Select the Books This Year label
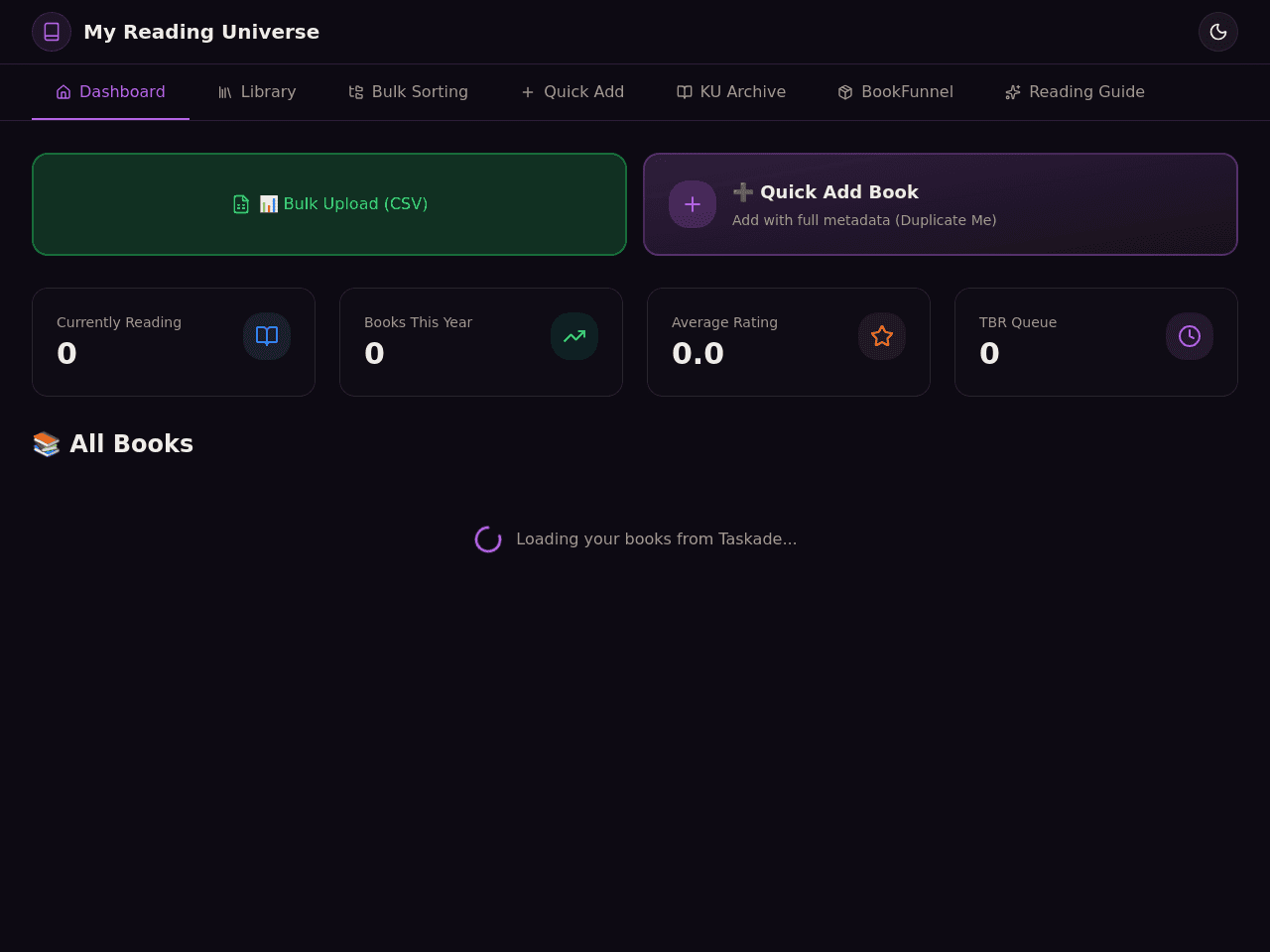 pyautogui.click(x=418, y=322)
